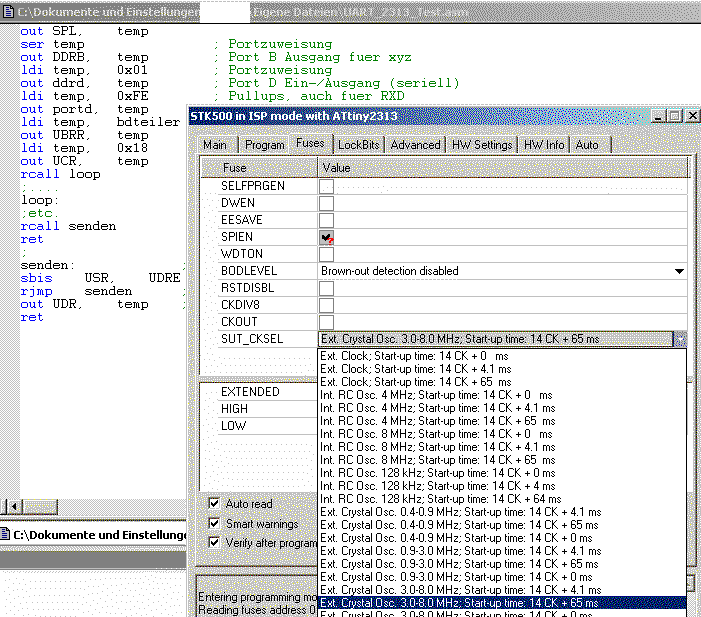Click the SUT_CKSEL selected value field

495,339
